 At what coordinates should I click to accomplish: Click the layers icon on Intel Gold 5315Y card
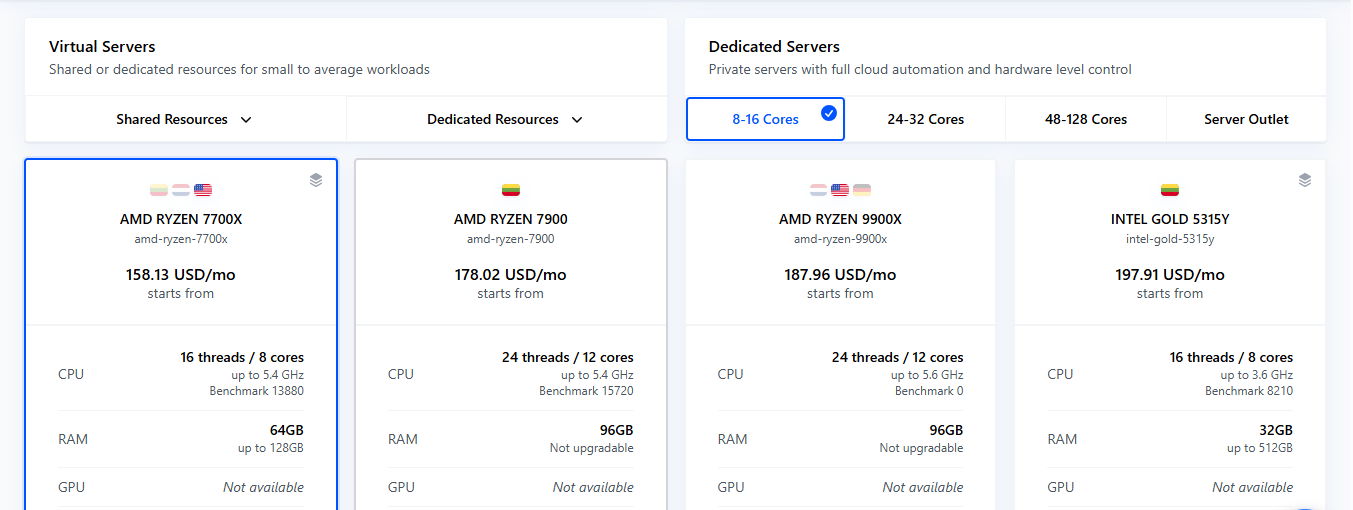coord(1304,180)
